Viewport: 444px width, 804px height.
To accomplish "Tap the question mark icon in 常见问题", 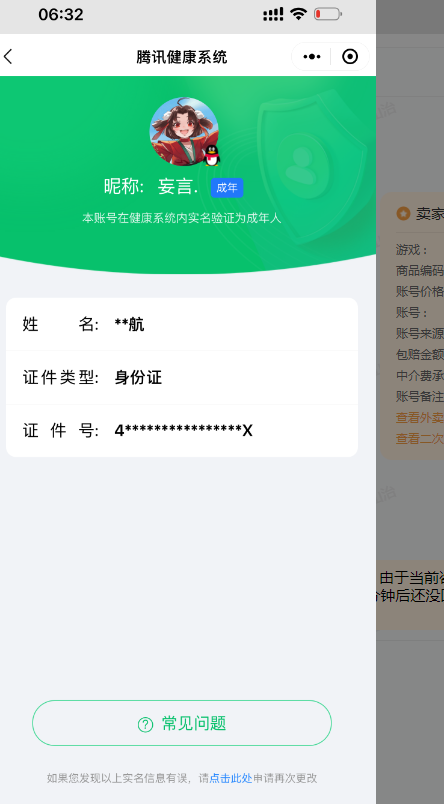I will [x=145, y=725].
